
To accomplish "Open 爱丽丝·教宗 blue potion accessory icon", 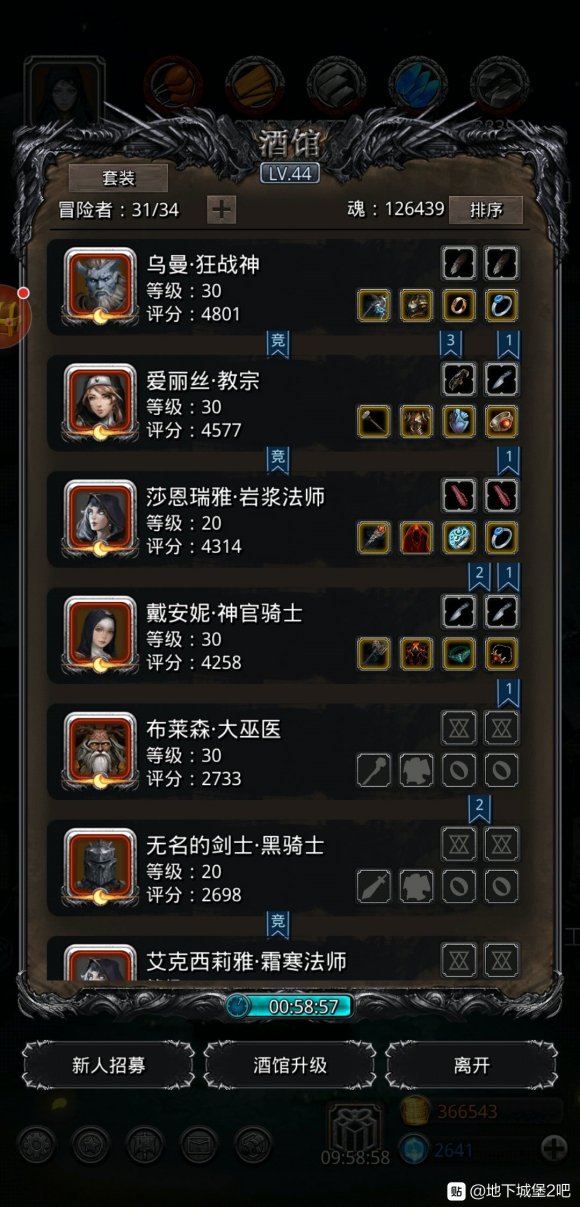I will click(458, 421).
